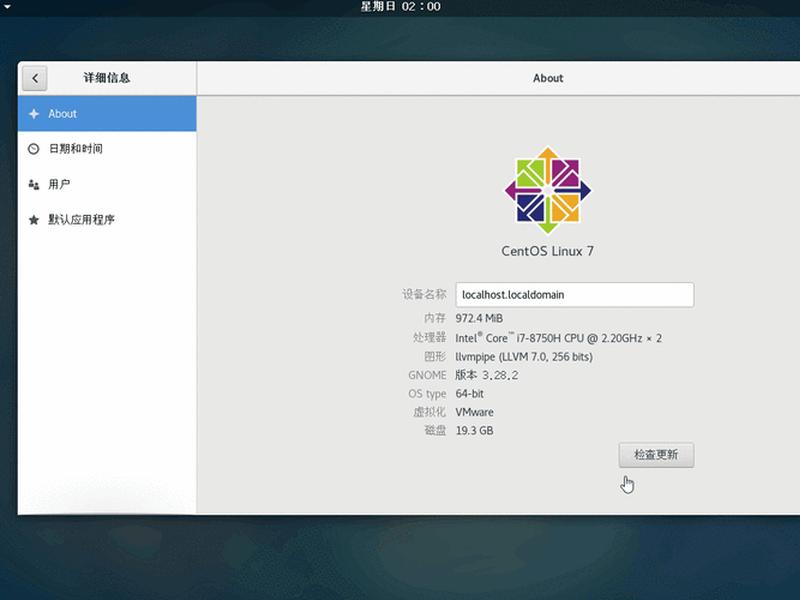
Task: Click the CentOS logo image
Action: 547,190
